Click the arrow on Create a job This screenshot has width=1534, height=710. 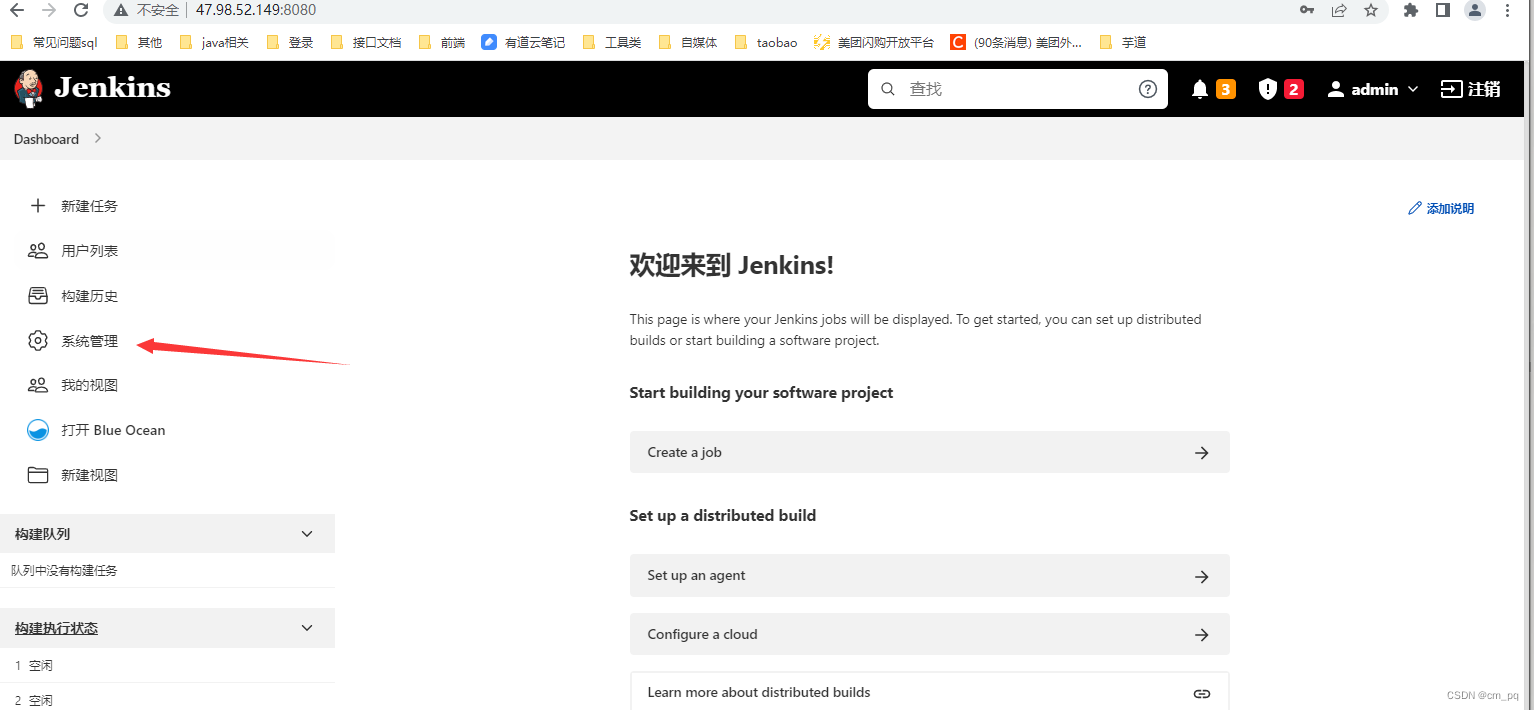tap(1202, 453)
